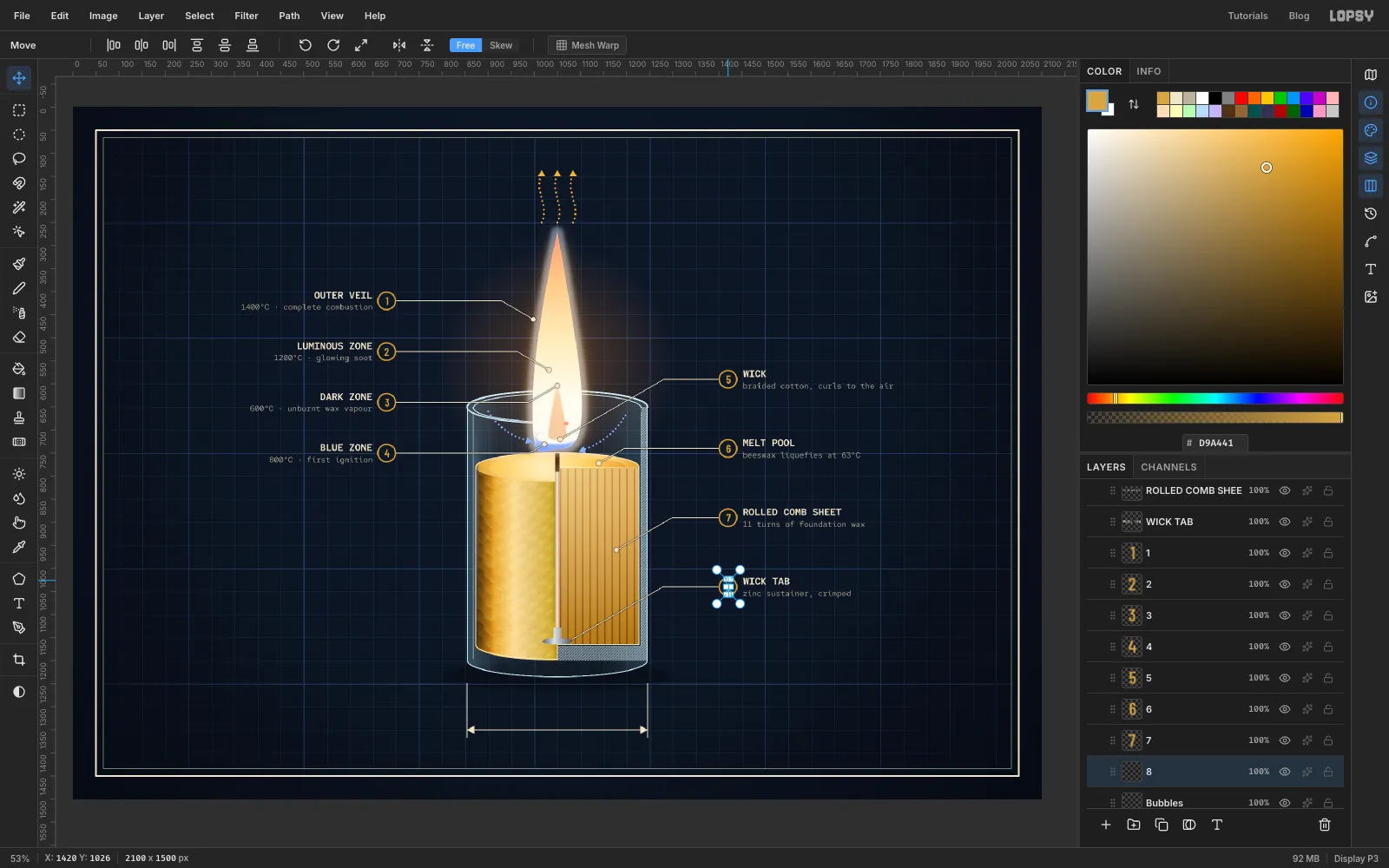1389x868 pixels.
Task: Enable Skew transform mode
Action: pyautogui.click(x=501, y=45)
